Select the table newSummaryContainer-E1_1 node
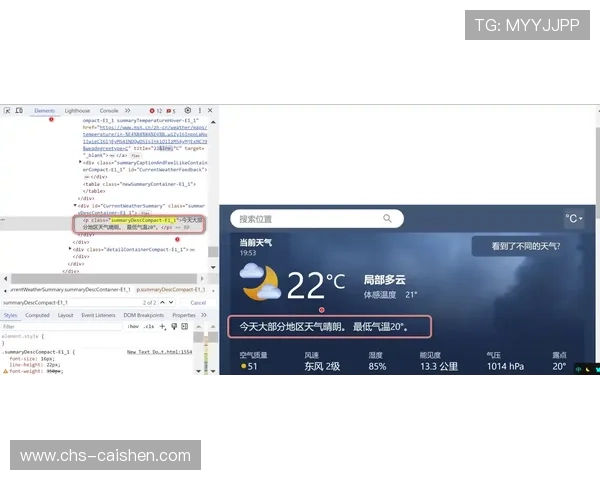Viewport: 600px width, 480px height. [x=139, y=184]
